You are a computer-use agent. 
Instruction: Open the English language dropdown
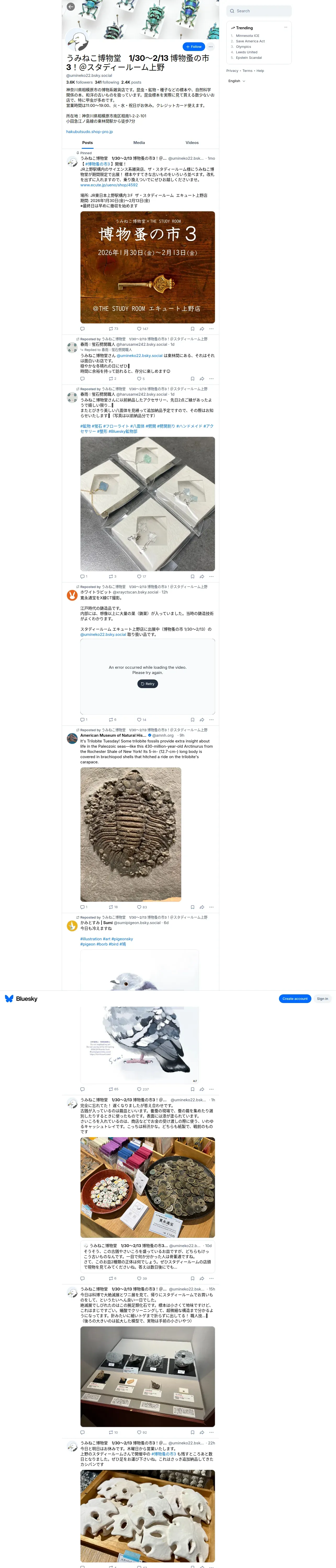coord(237,81)
